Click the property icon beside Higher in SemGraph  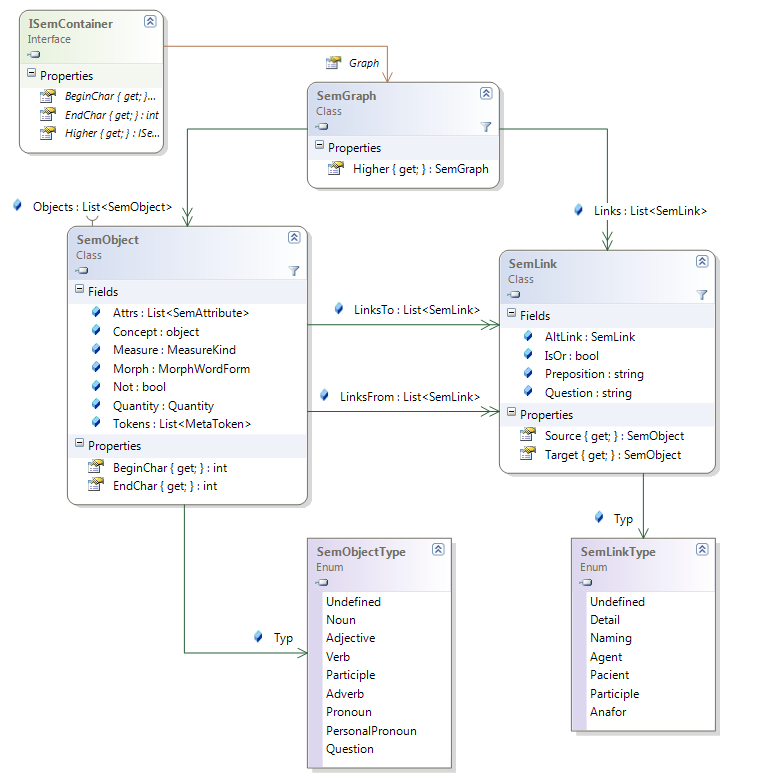click(335, 169)
